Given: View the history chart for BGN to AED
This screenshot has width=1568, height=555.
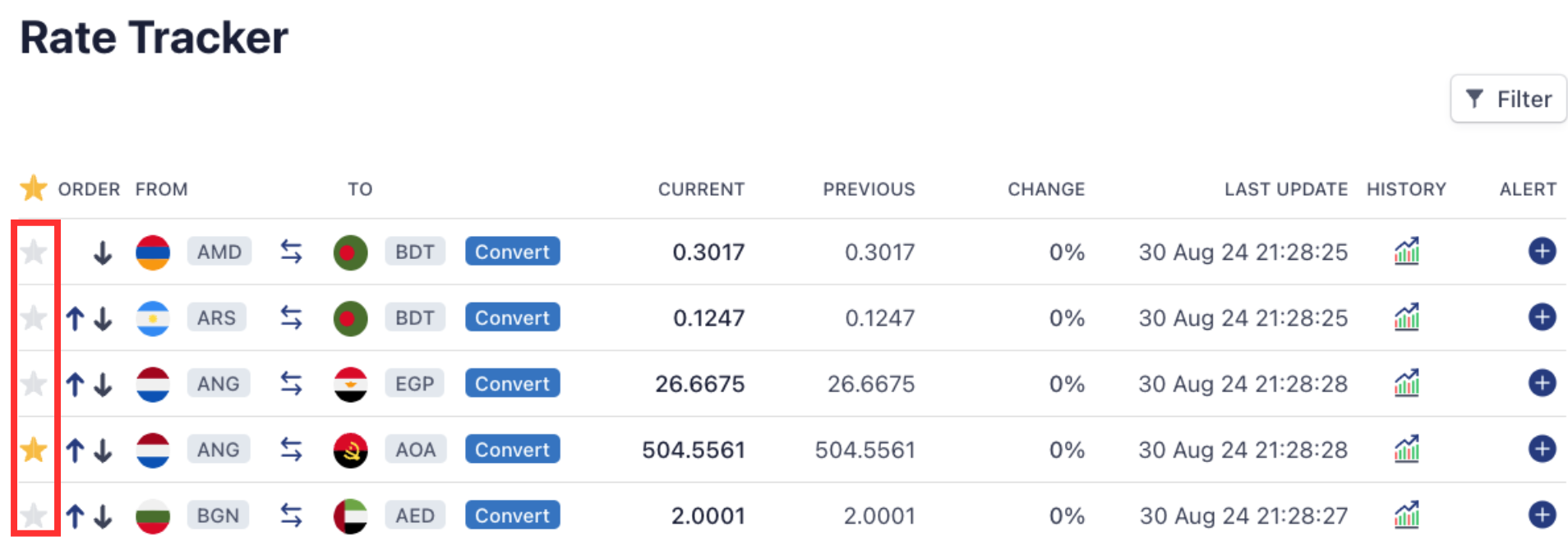Looking at the screenshot, I should [1406, 516].
